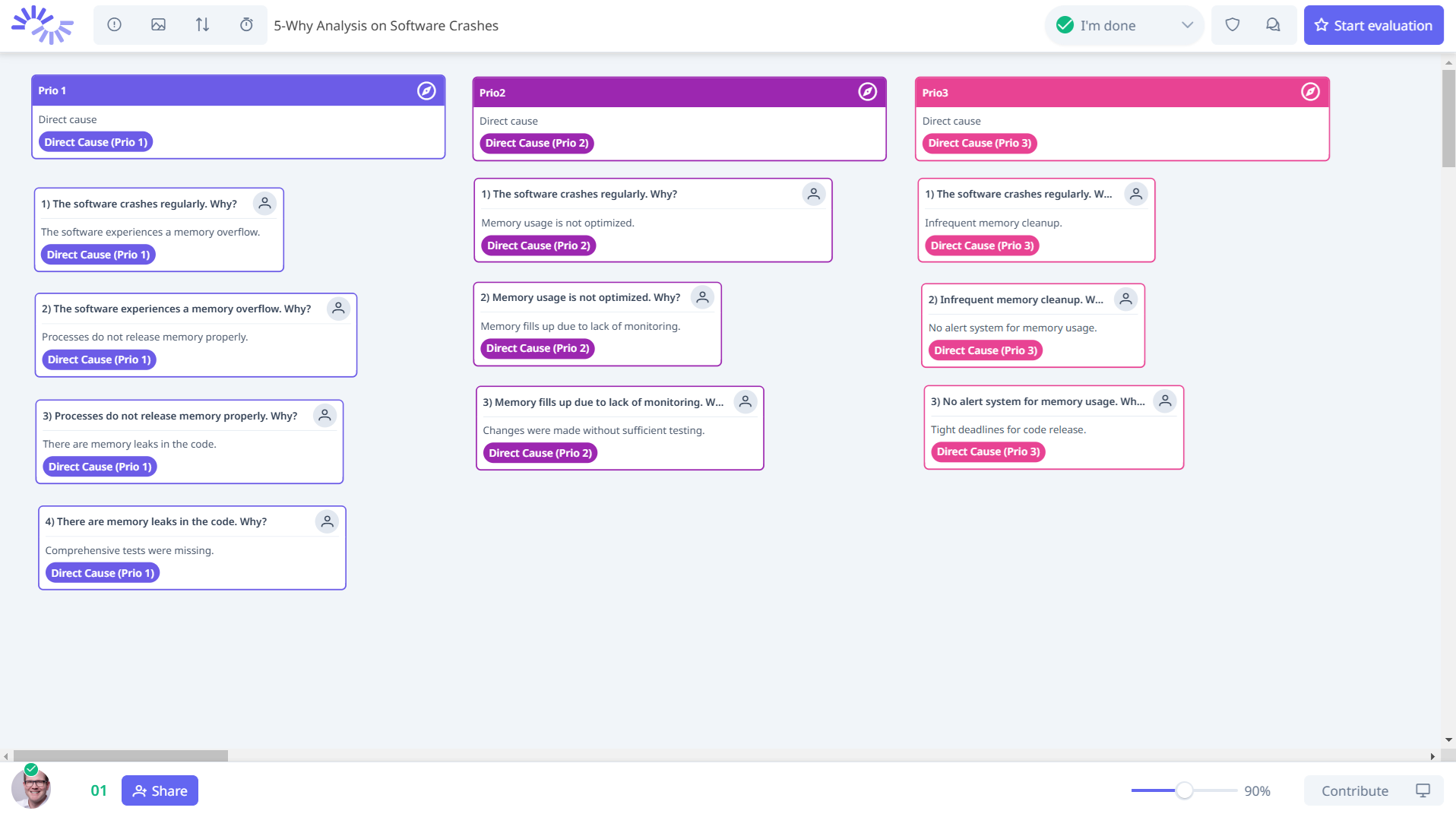Click the Direct Cause (Prio 3) tag in Prio3 column header

pyautogui.click(x=980, y=143)
